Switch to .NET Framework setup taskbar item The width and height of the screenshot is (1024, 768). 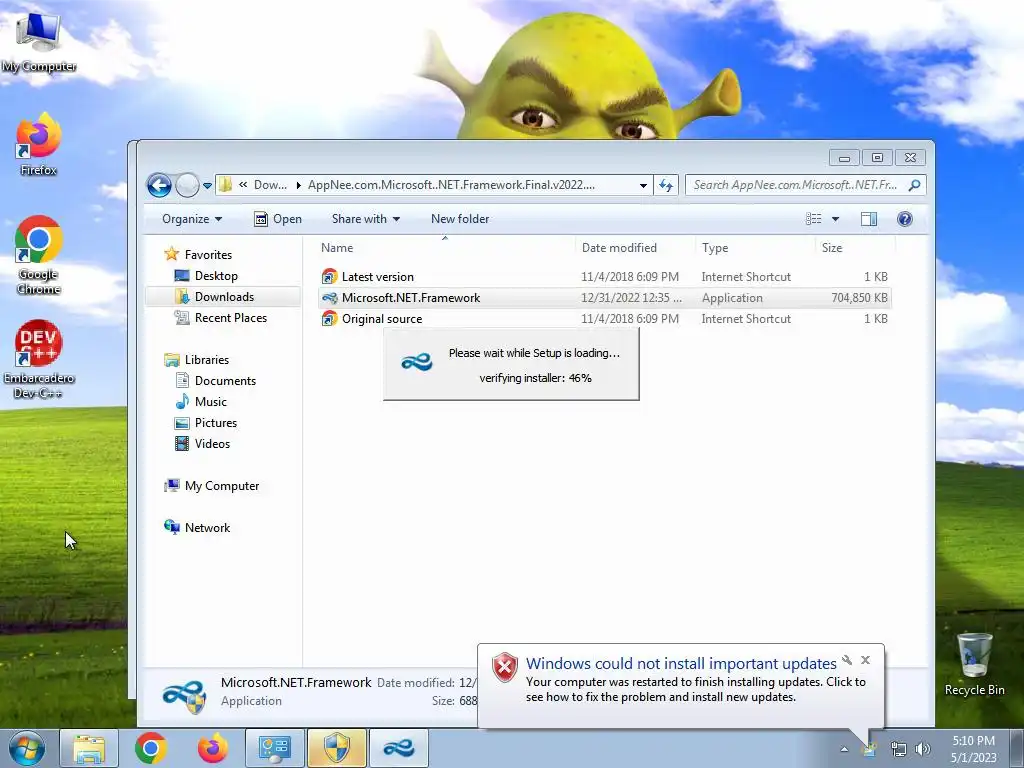(x=399, y=748)
